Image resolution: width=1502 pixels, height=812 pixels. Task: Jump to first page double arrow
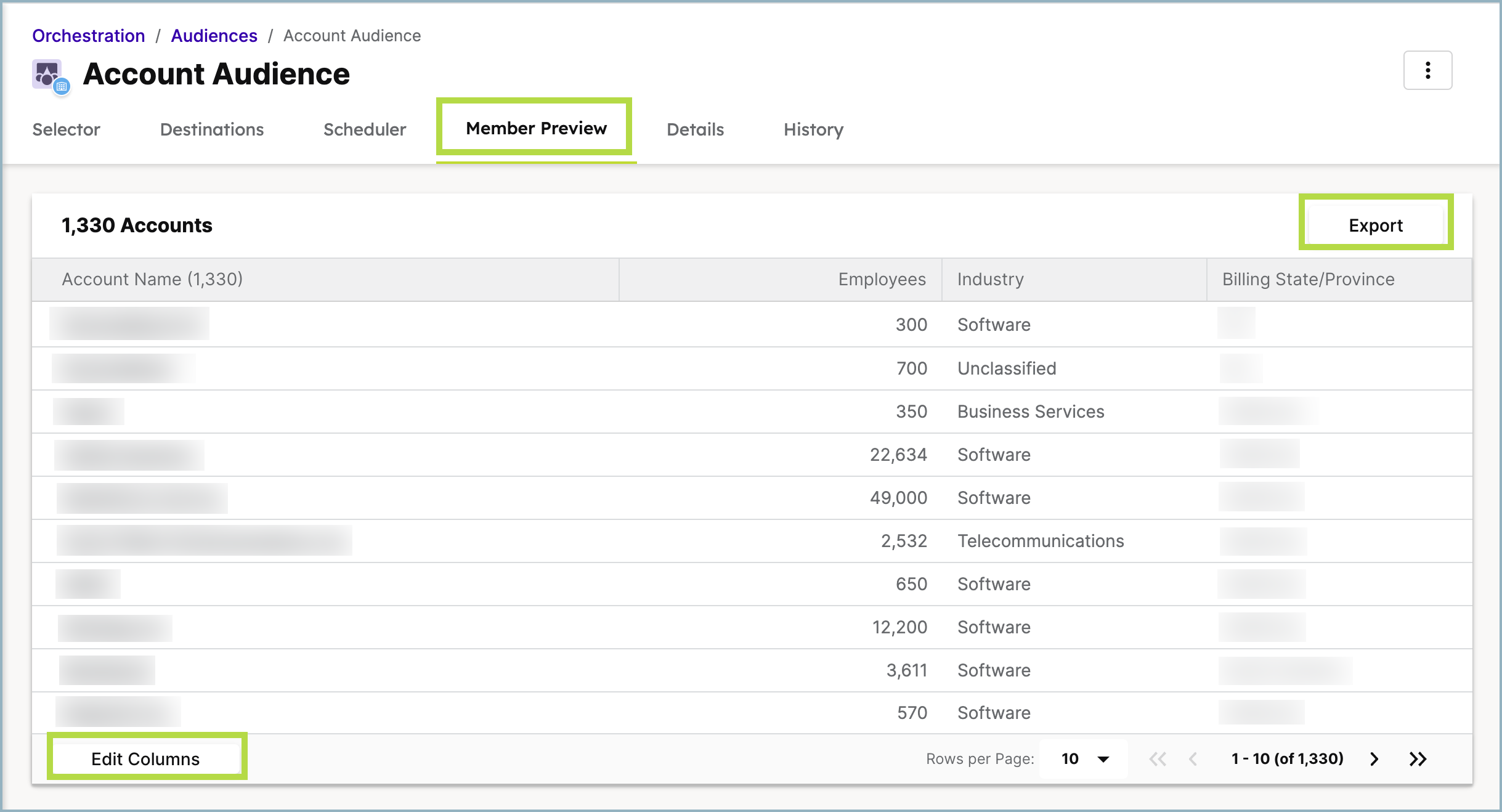click(x=1158, y=759)
